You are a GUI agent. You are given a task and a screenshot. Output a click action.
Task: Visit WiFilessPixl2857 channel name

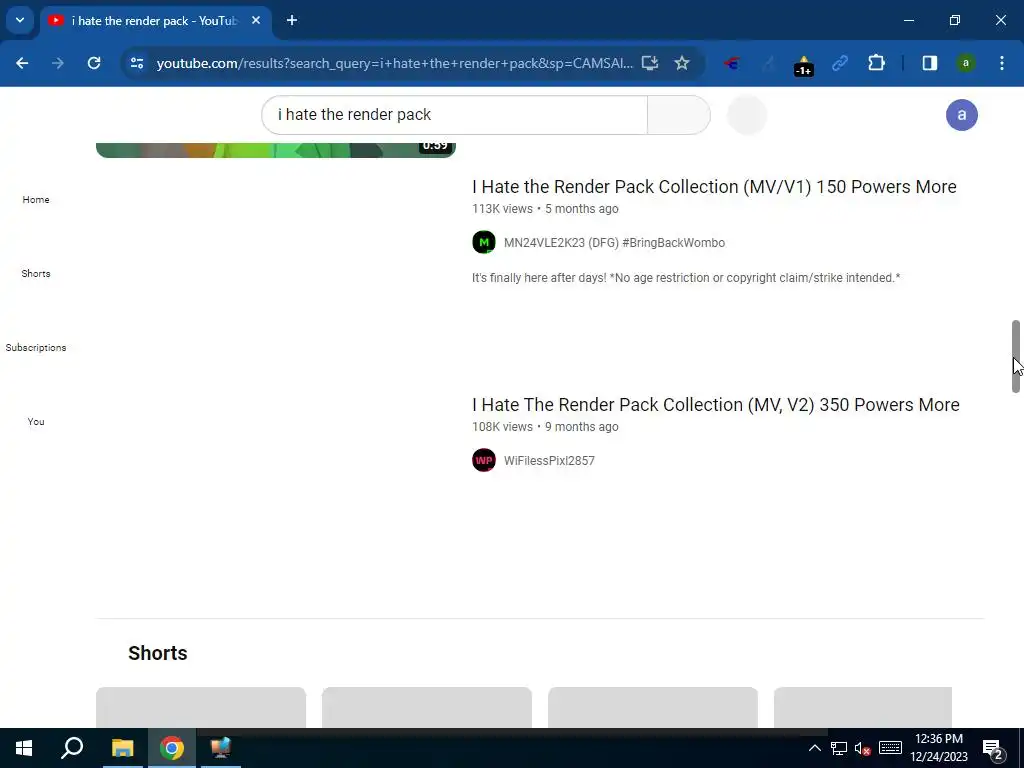click(549, 461)
